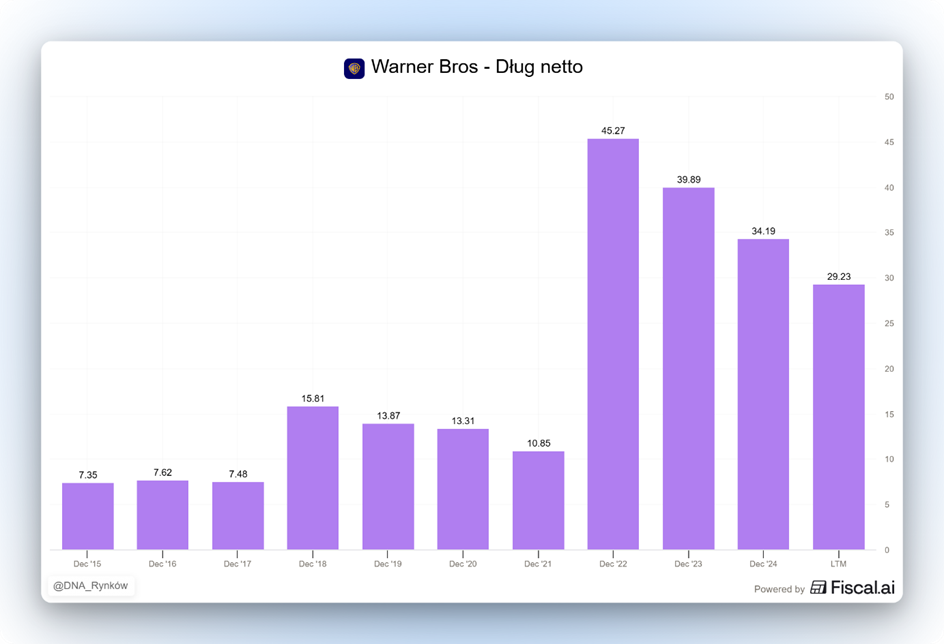Image resolution: width=944 pixels, height=644 pixels.
Task: Click the Warner Bros logo icon
Action: [x=354, y=68]
